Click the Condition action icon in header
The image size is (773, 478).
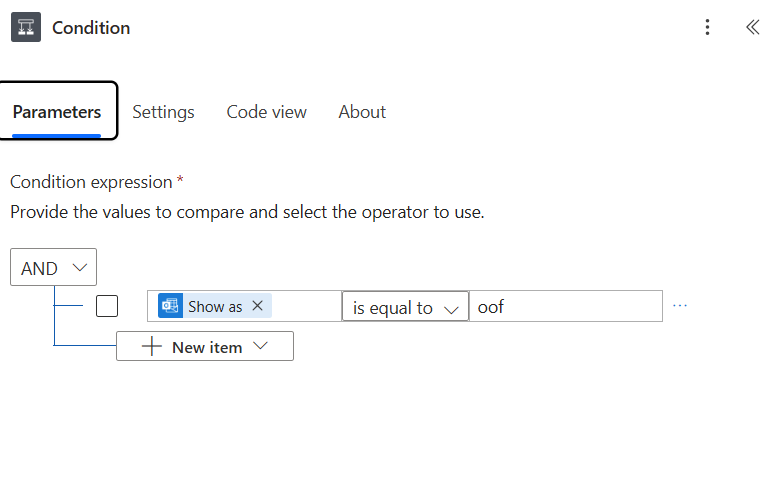coord(27,27)
